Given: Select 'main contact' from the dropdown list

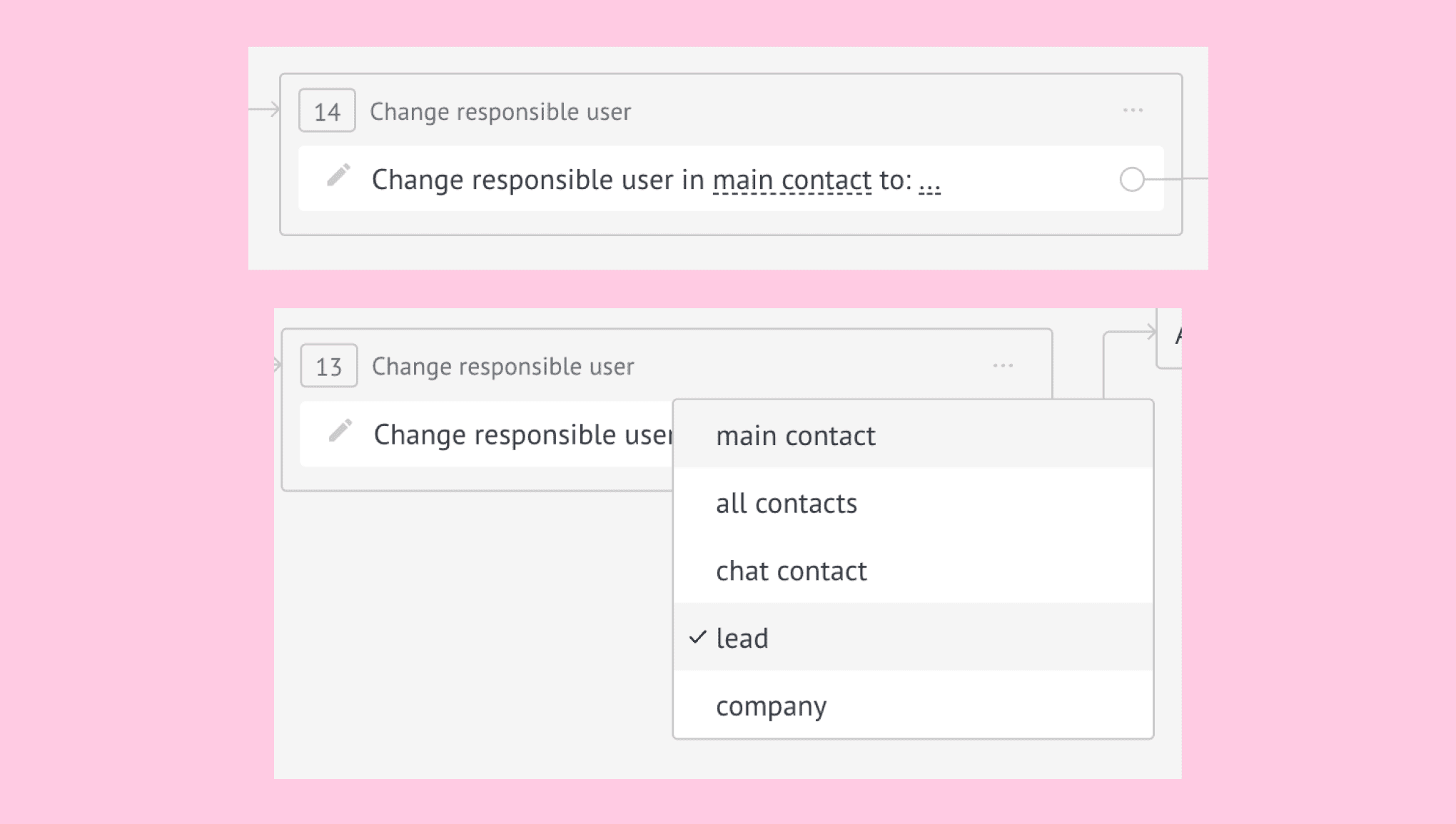Looking at the screenshot, I should 913,434.
